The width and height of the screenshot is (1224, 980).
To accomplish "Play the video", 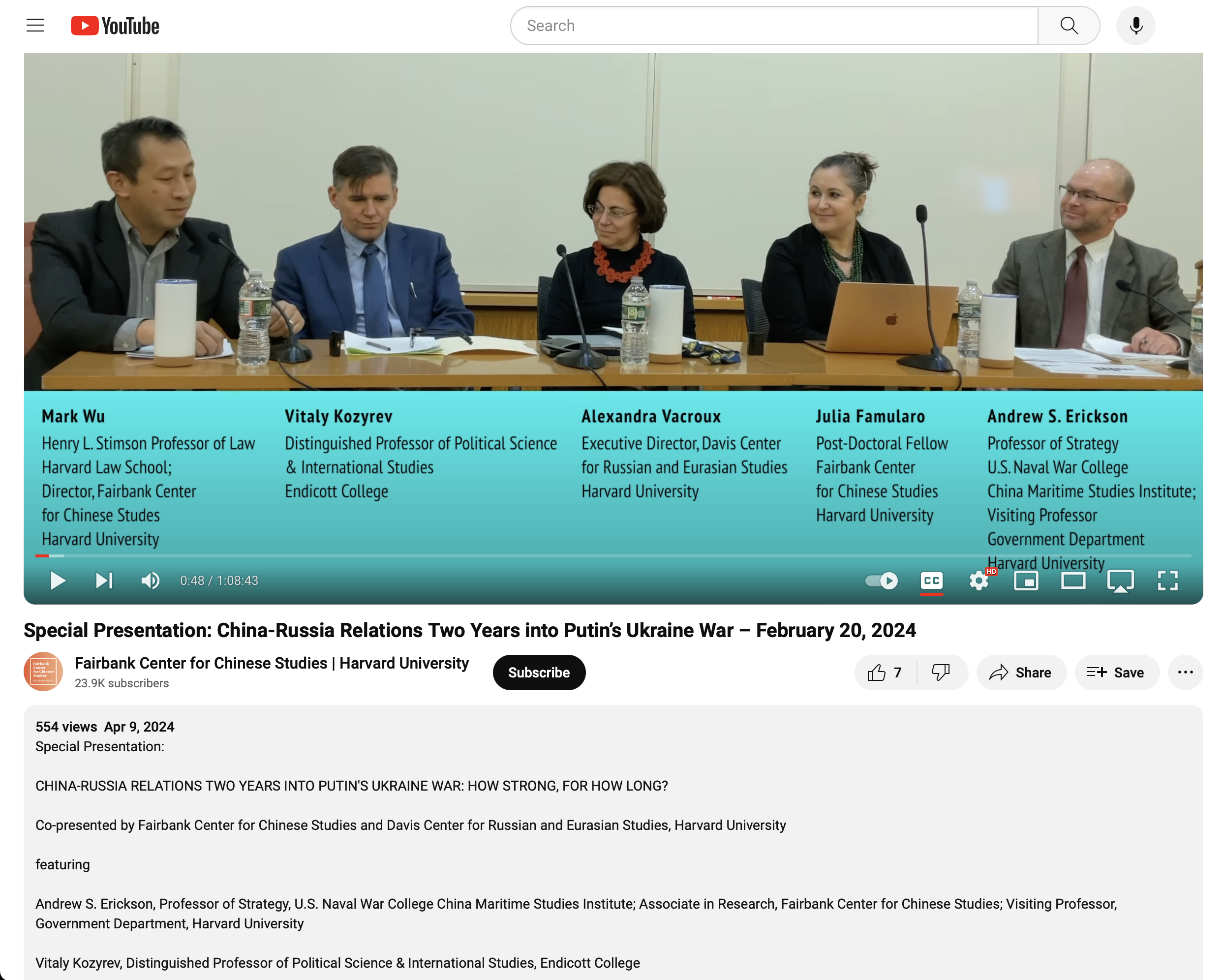I will (x=58, y=581).
